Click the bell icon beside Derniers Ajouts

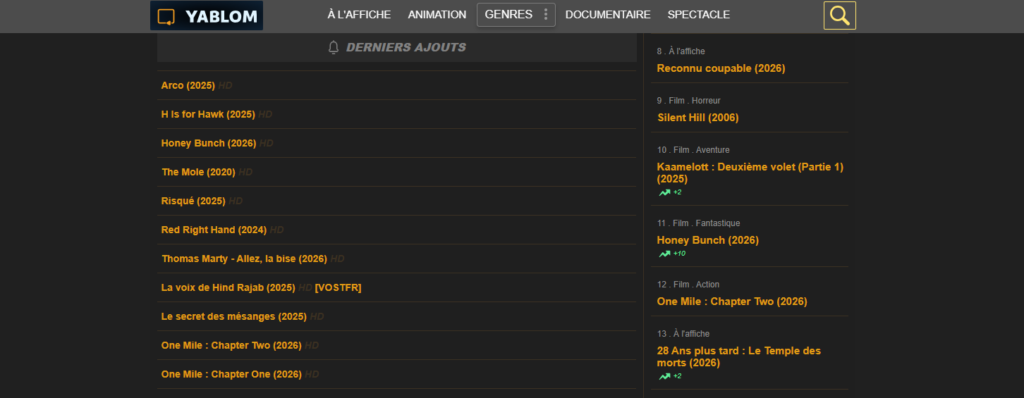334,48
